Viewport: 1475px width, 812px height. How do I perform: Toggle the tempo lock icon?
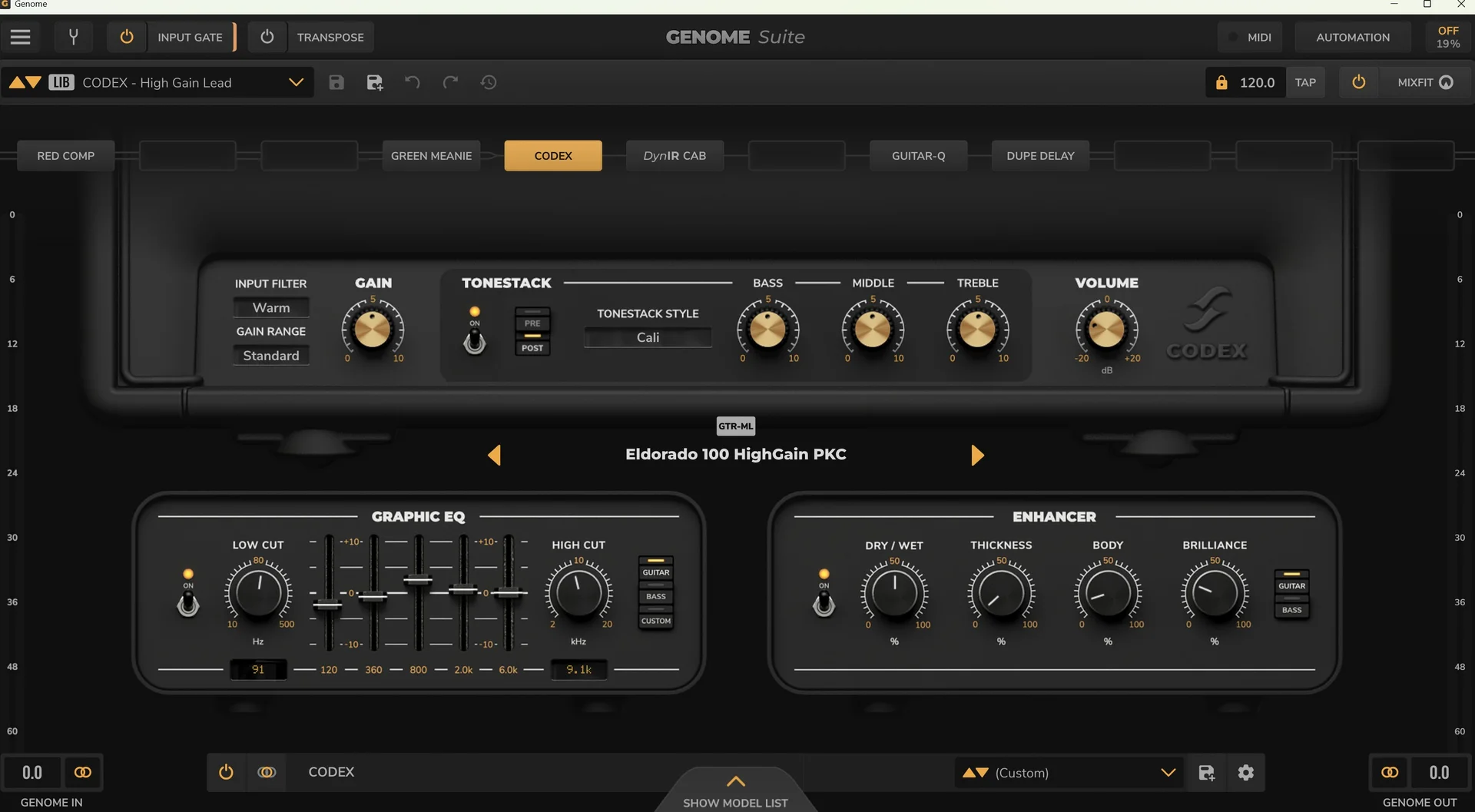tap(1221, 82)
